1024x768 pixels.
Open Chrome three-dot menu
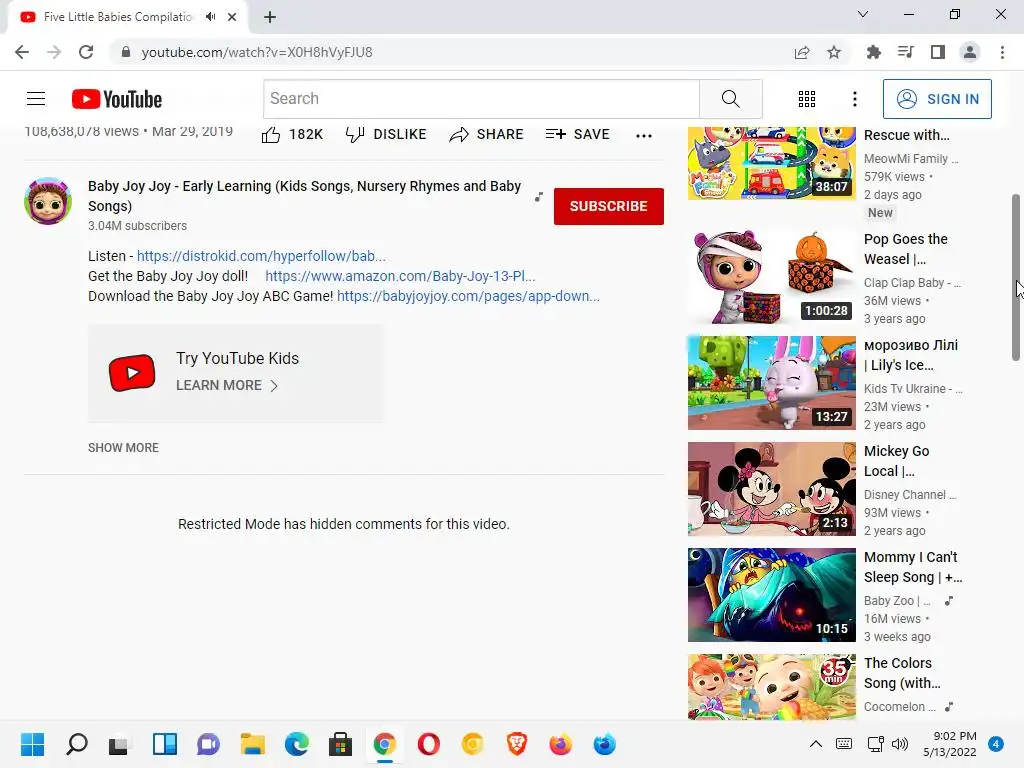pos(1002,52)
